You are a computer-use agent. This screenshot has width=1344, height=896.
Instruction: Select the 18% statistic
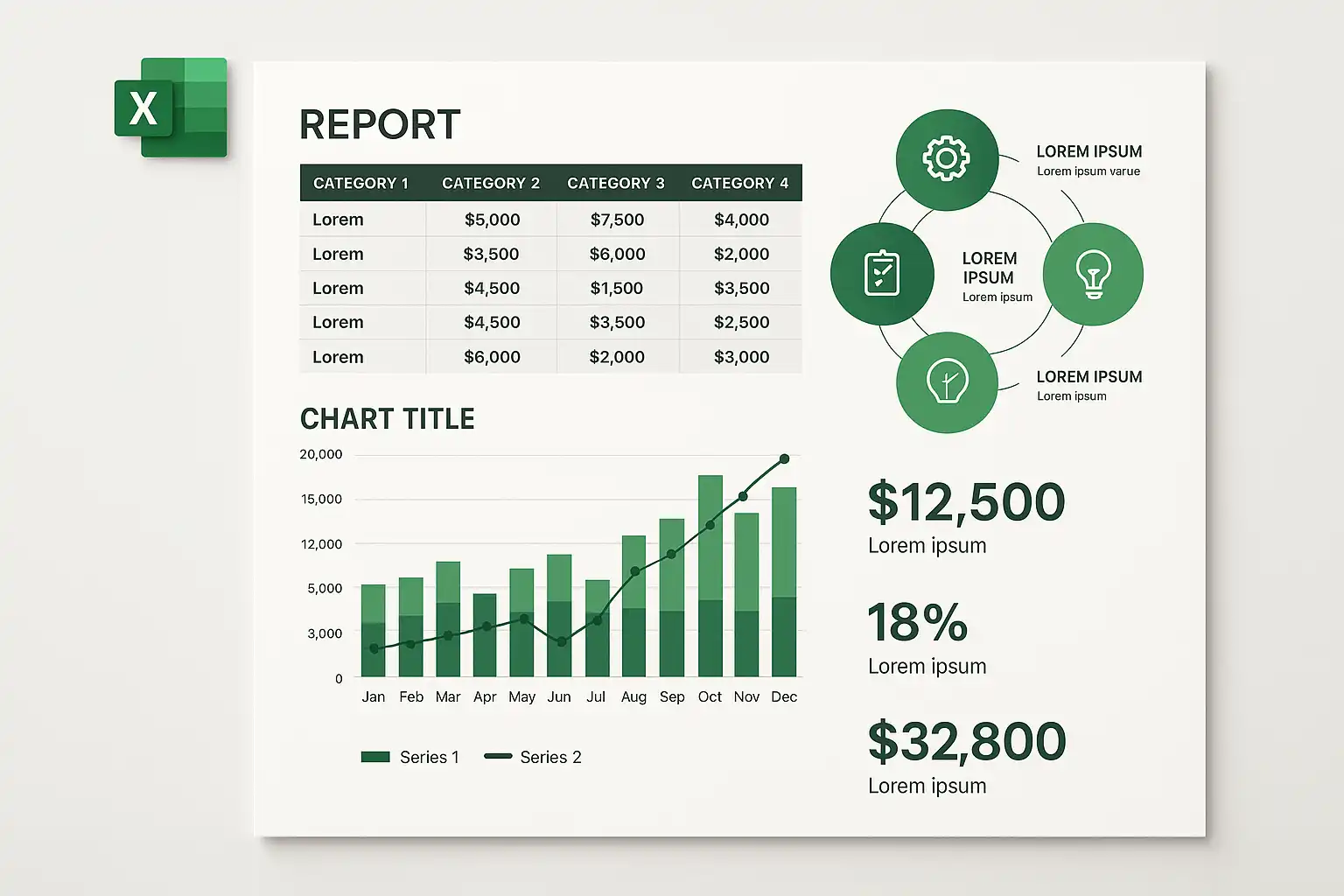pyautogui.click(x=918, y=622)
